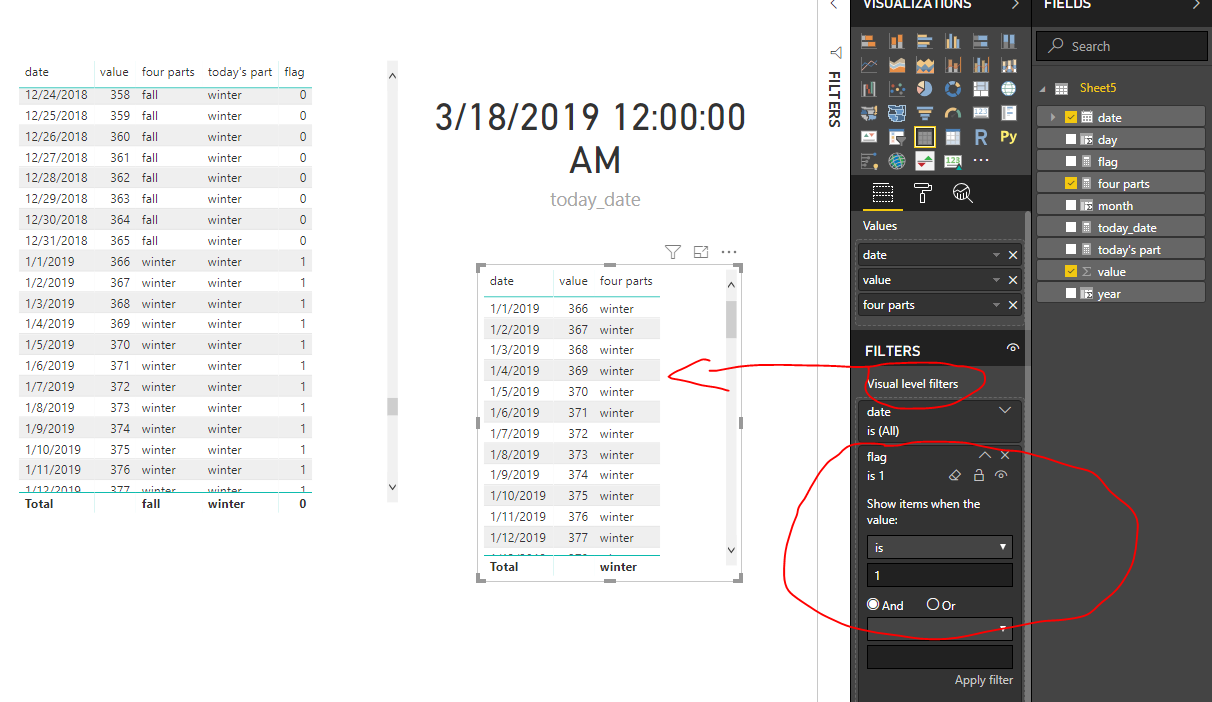
Task: Open more visuals ellipsis in Visualizations
Action: point(981,160)
